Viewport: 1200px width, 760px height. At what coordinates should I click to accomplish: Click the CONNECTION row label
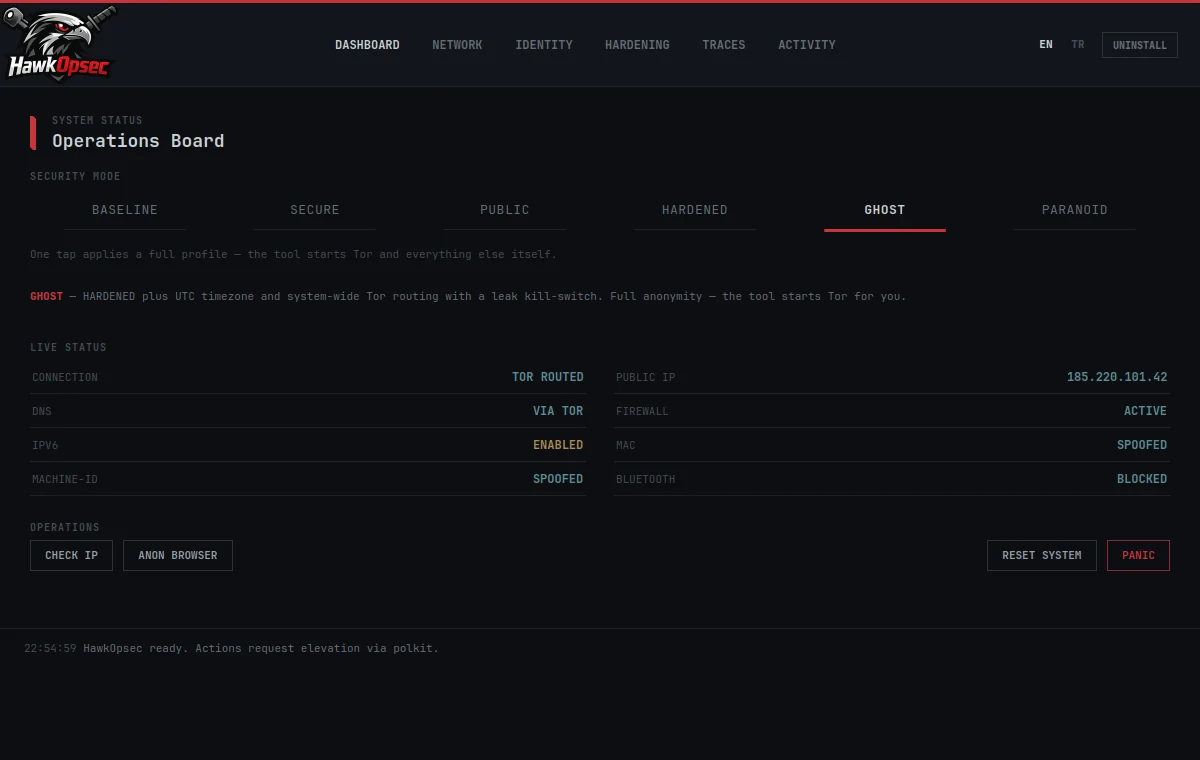[x=65, y=377]
